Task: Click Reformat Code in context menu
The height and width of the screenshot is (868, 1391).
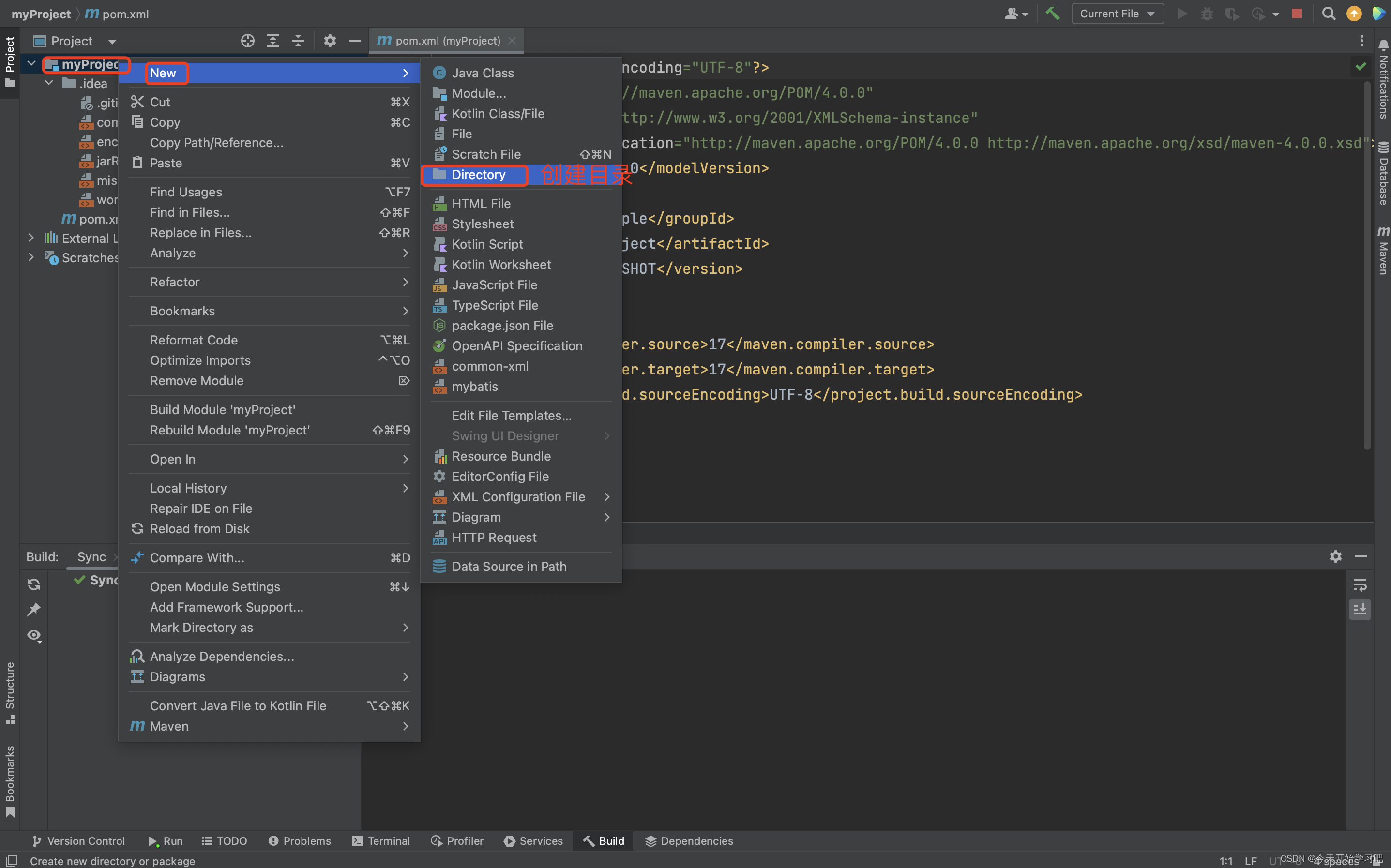Action: point(269,340)
